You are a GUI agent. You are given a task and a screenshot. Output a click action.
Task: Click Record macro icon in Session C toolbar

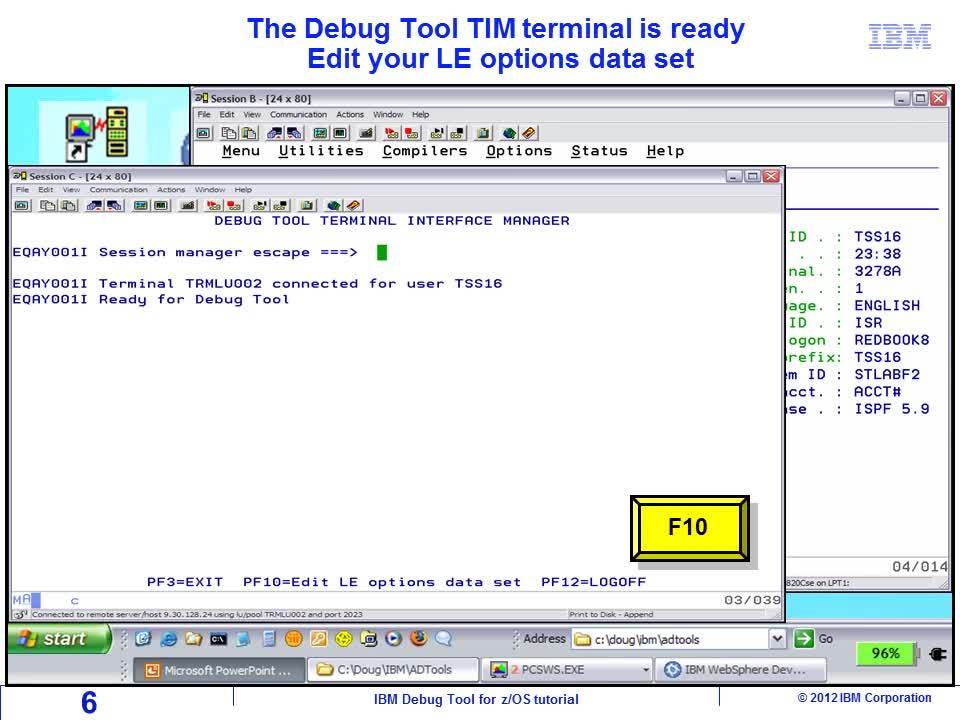(214, 206)
